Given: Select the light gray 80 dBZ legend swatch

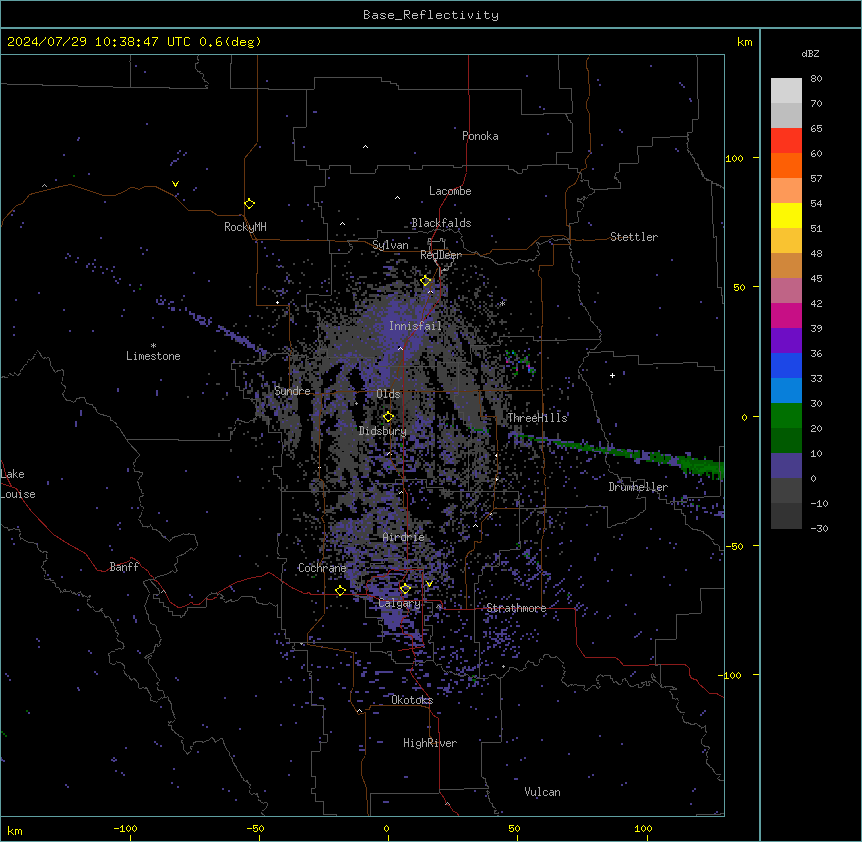Looking at the screenshot, I should click(x=786, y=91).
